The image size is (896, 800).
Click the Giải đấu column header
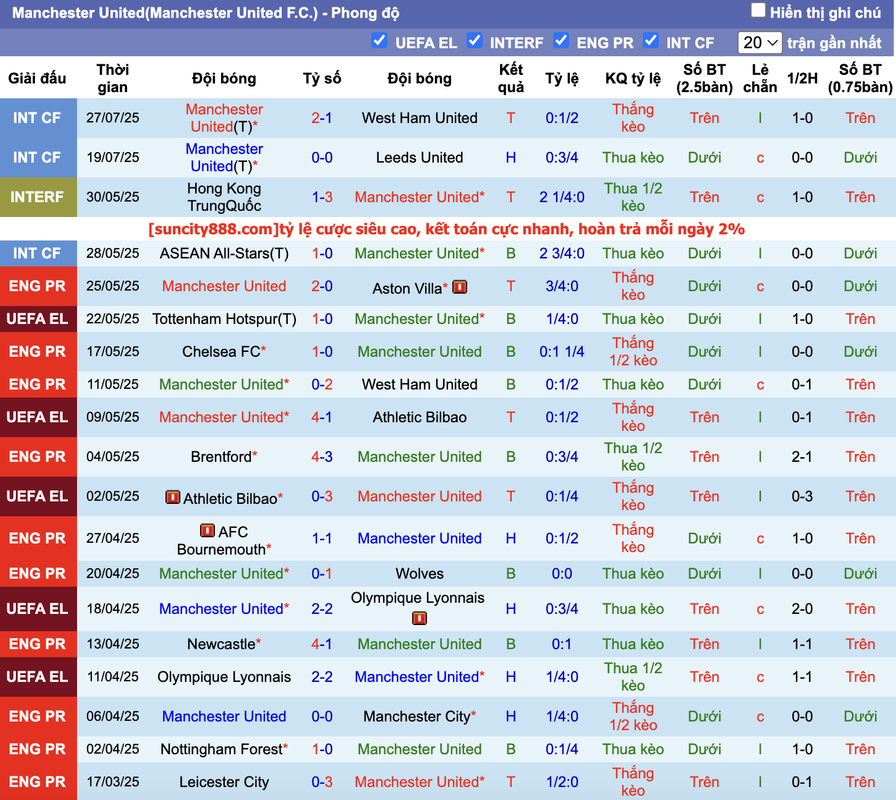[x=37, y=78]
